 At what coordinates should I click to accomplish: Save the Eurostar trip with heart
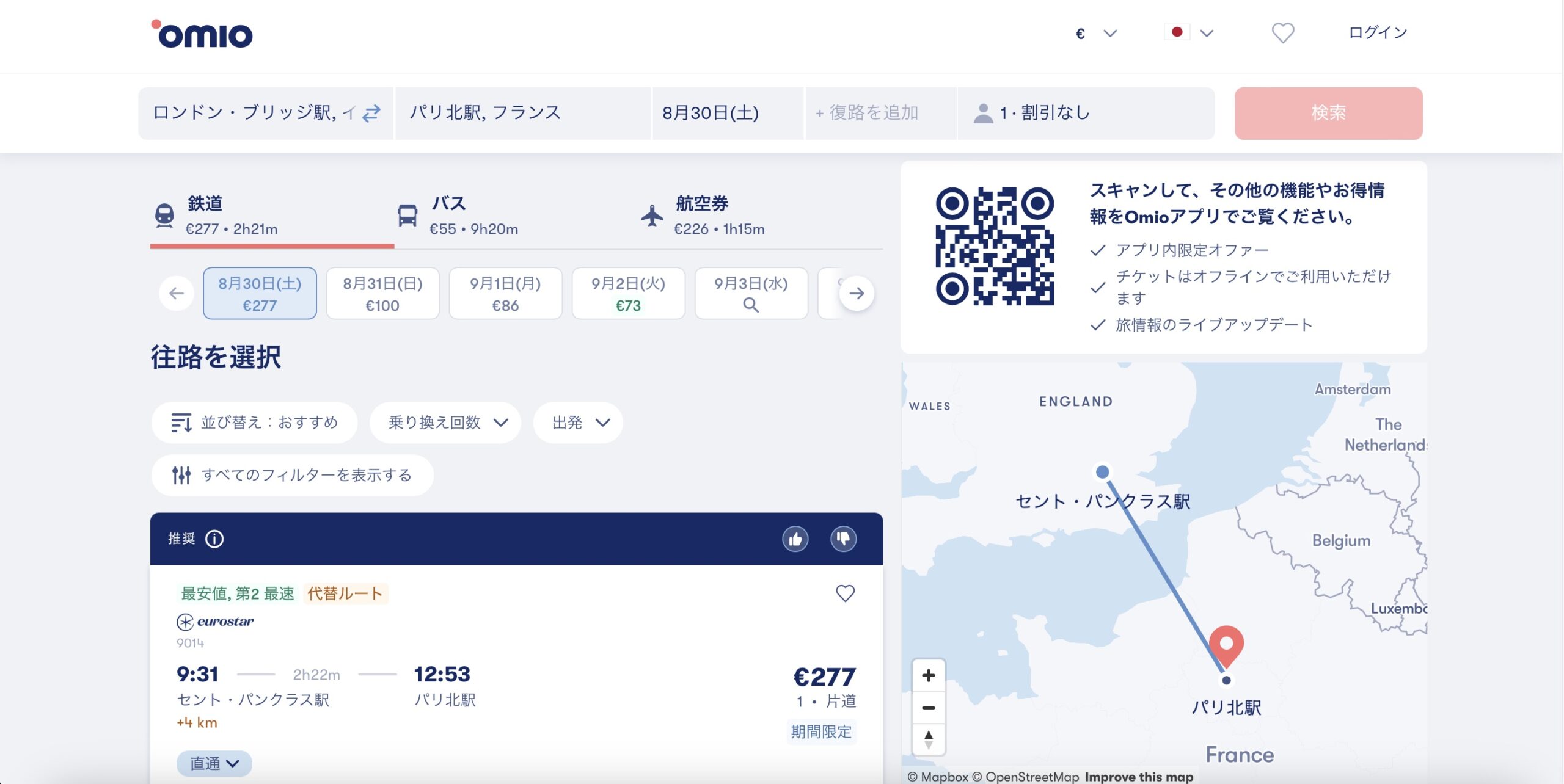[845, 593]
